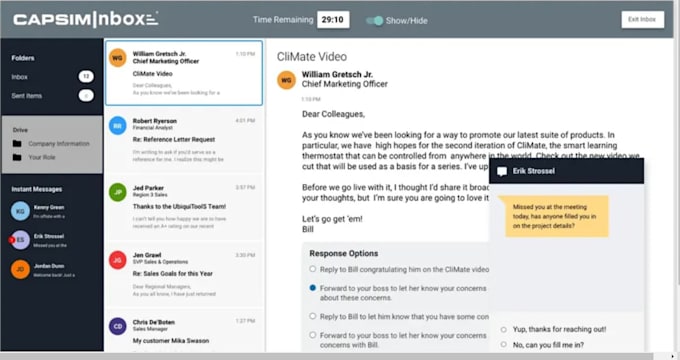
Task: Select 'Yup, thanks for reaching out!' chat reply
Action: pyautogui.click(x=503, y=330)
